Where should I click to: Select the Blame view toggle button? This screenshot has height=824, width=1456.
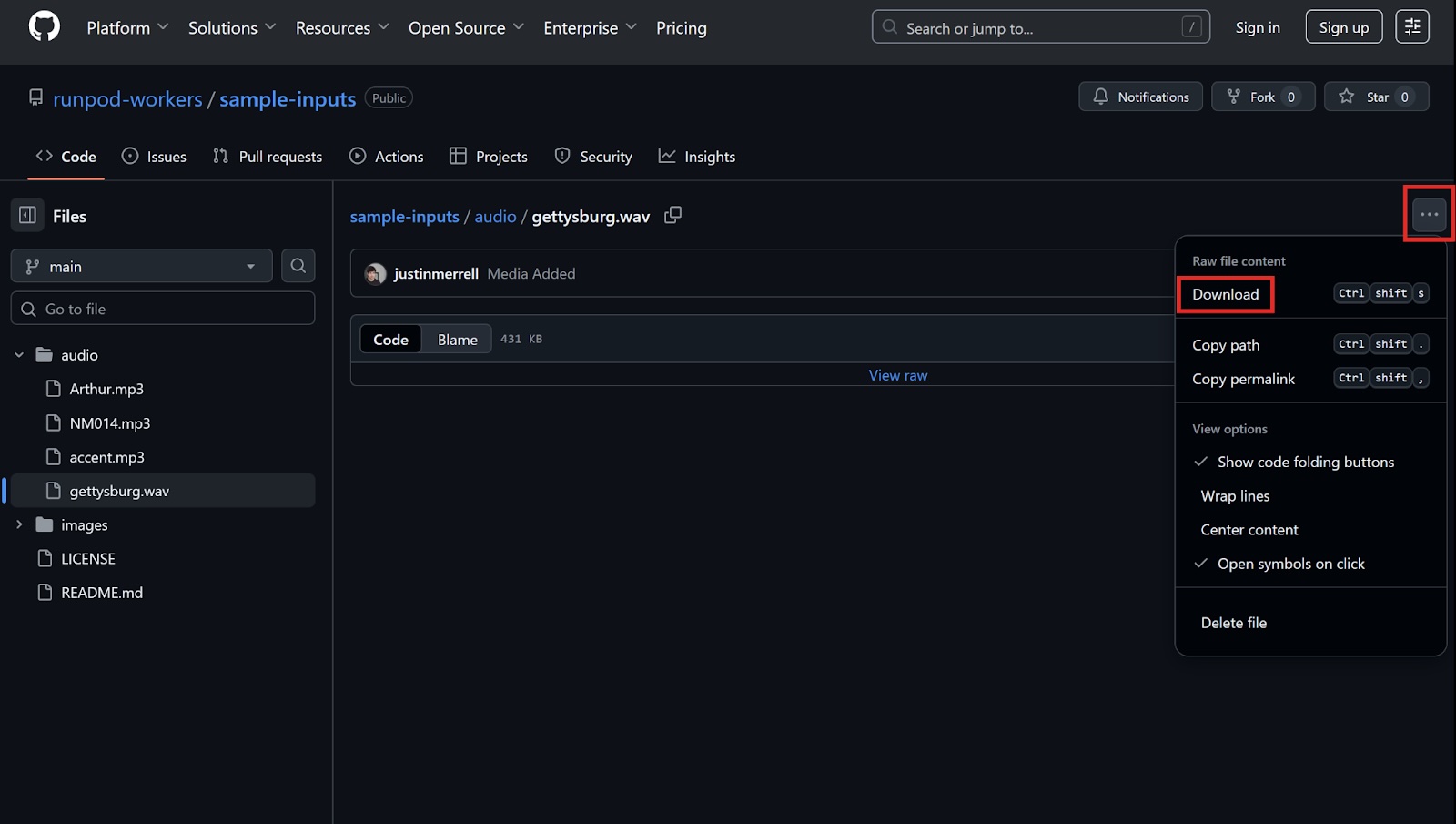click(458, 339)
